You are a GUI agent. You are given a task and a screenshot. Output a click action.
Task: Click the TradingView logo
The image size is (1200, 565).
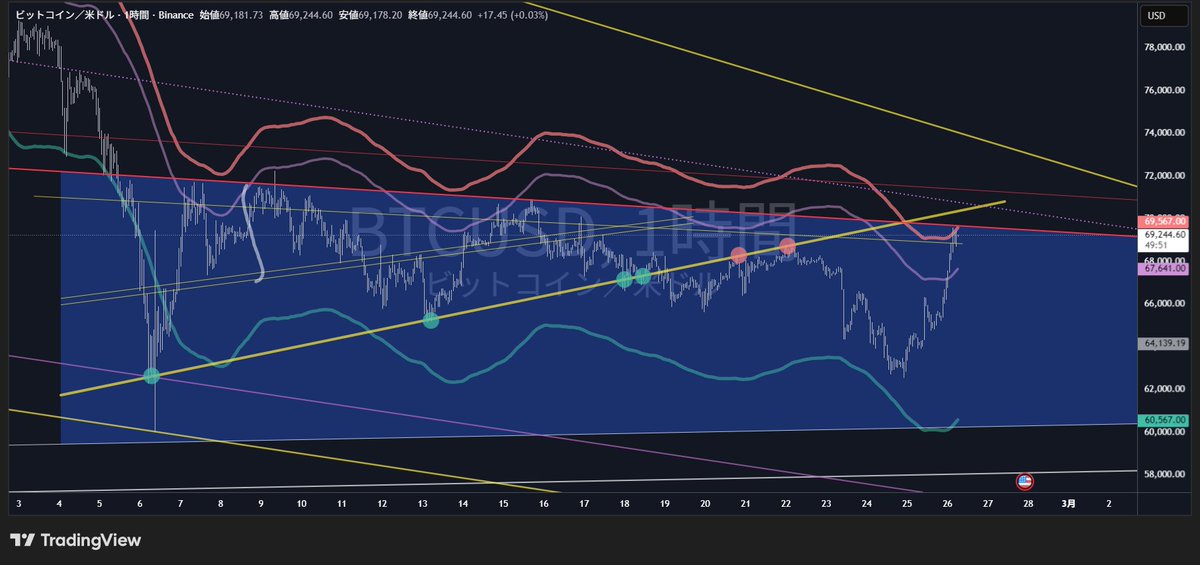(76, 540)
